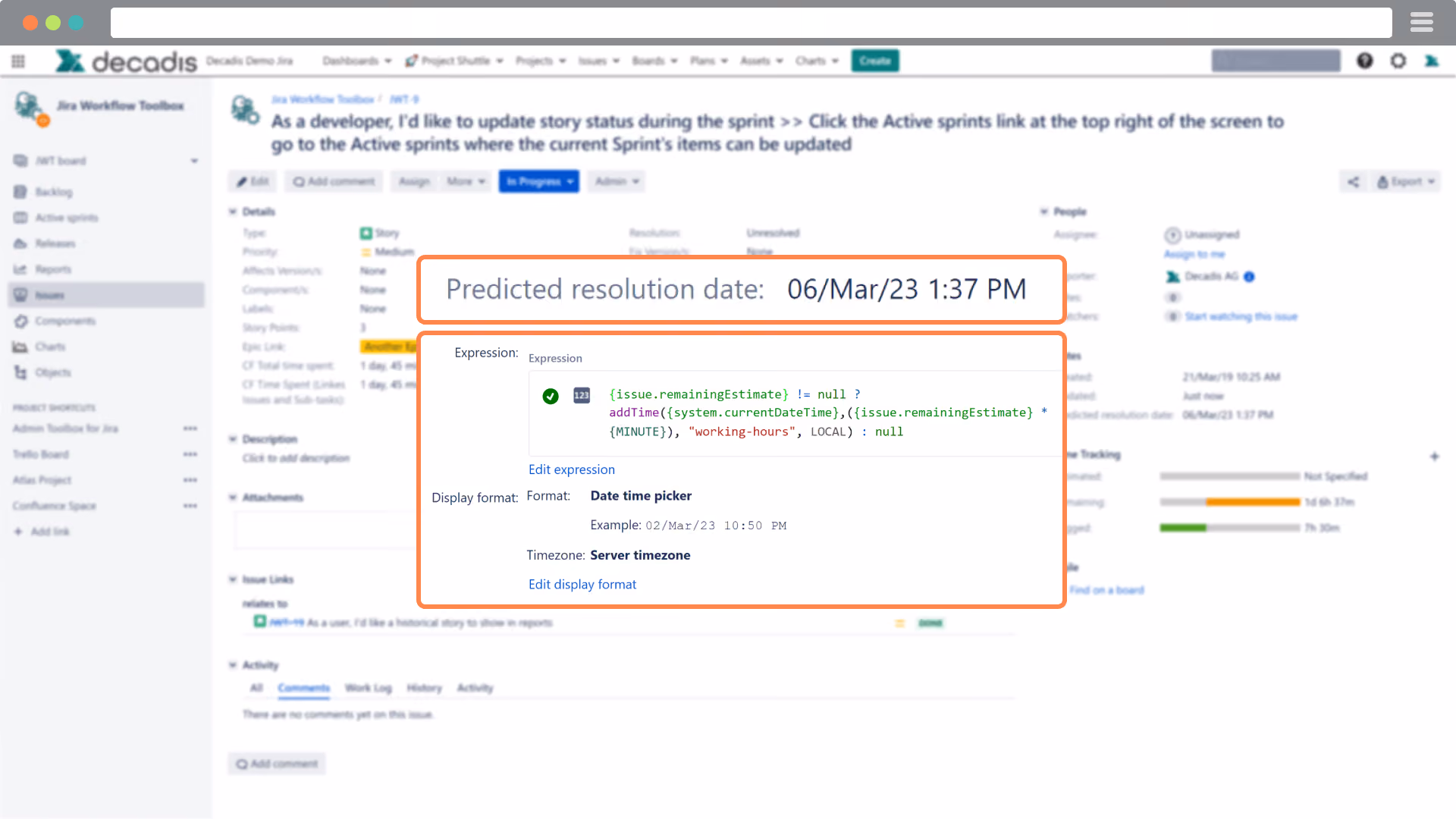This screenshot has width=1456, height=819.
Task: Open Releases in the sidebar
Action: click(x=55, y=243)
